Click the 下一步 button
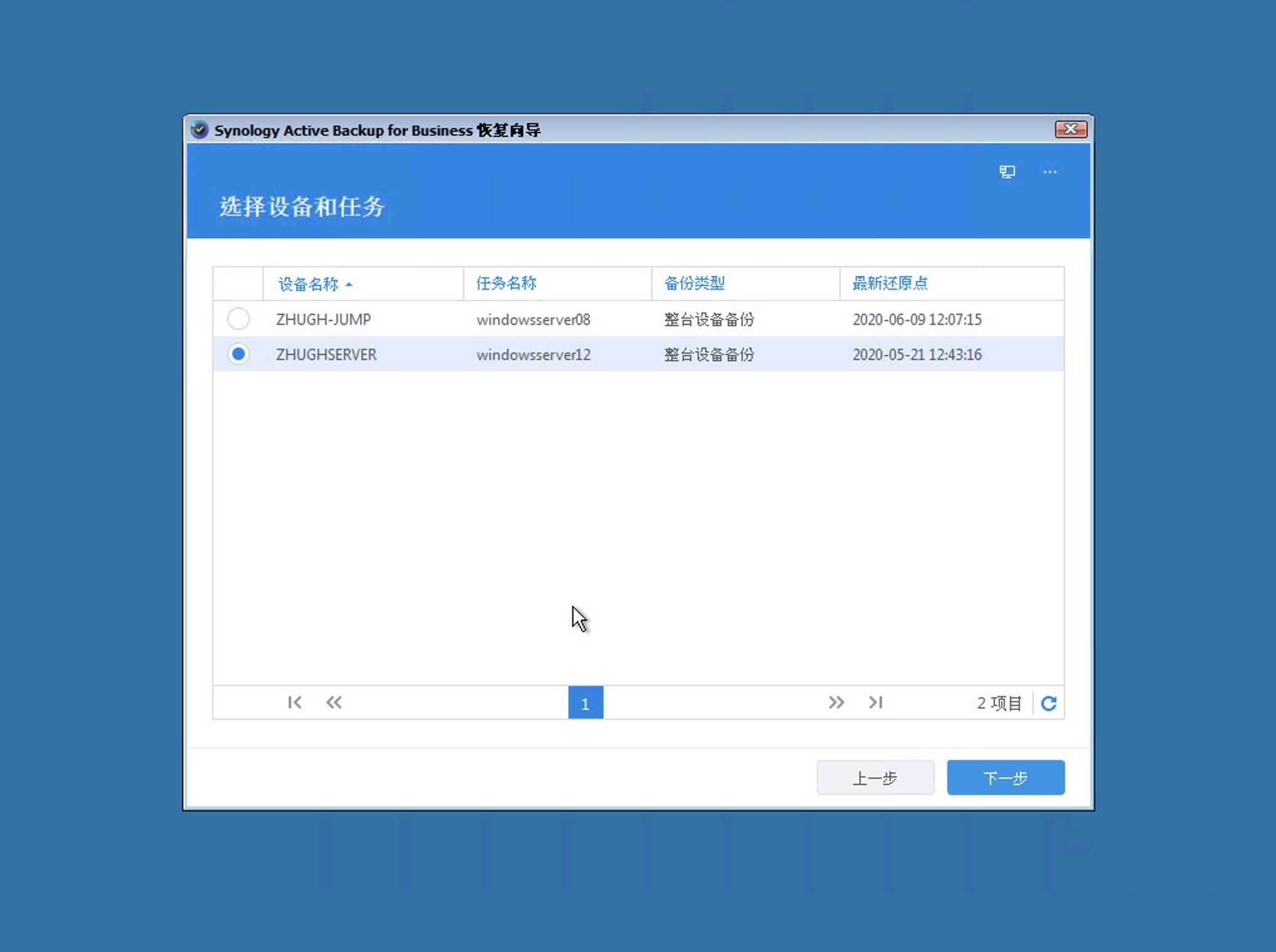 coord(1006,778)
